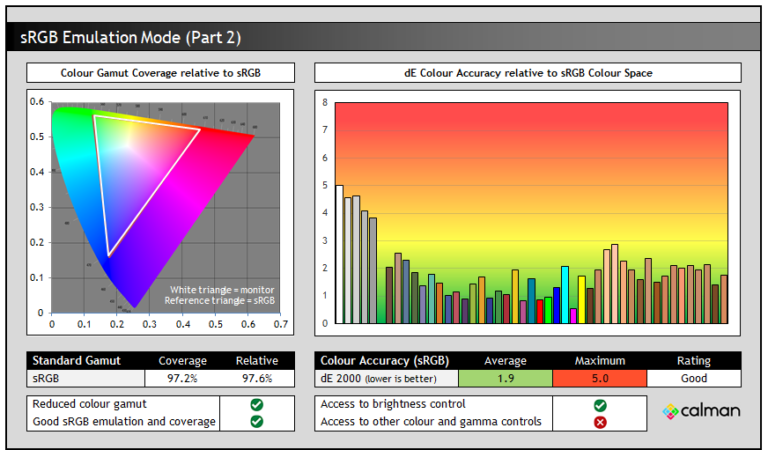Click the Calman logo

(702, 411)
